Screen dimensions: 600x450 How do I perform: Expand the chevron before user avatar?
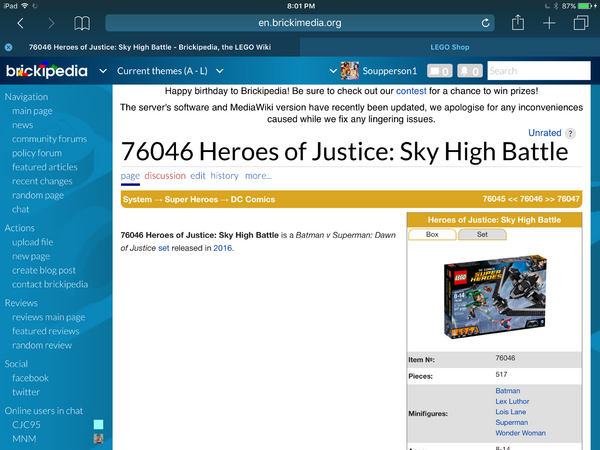333,71
